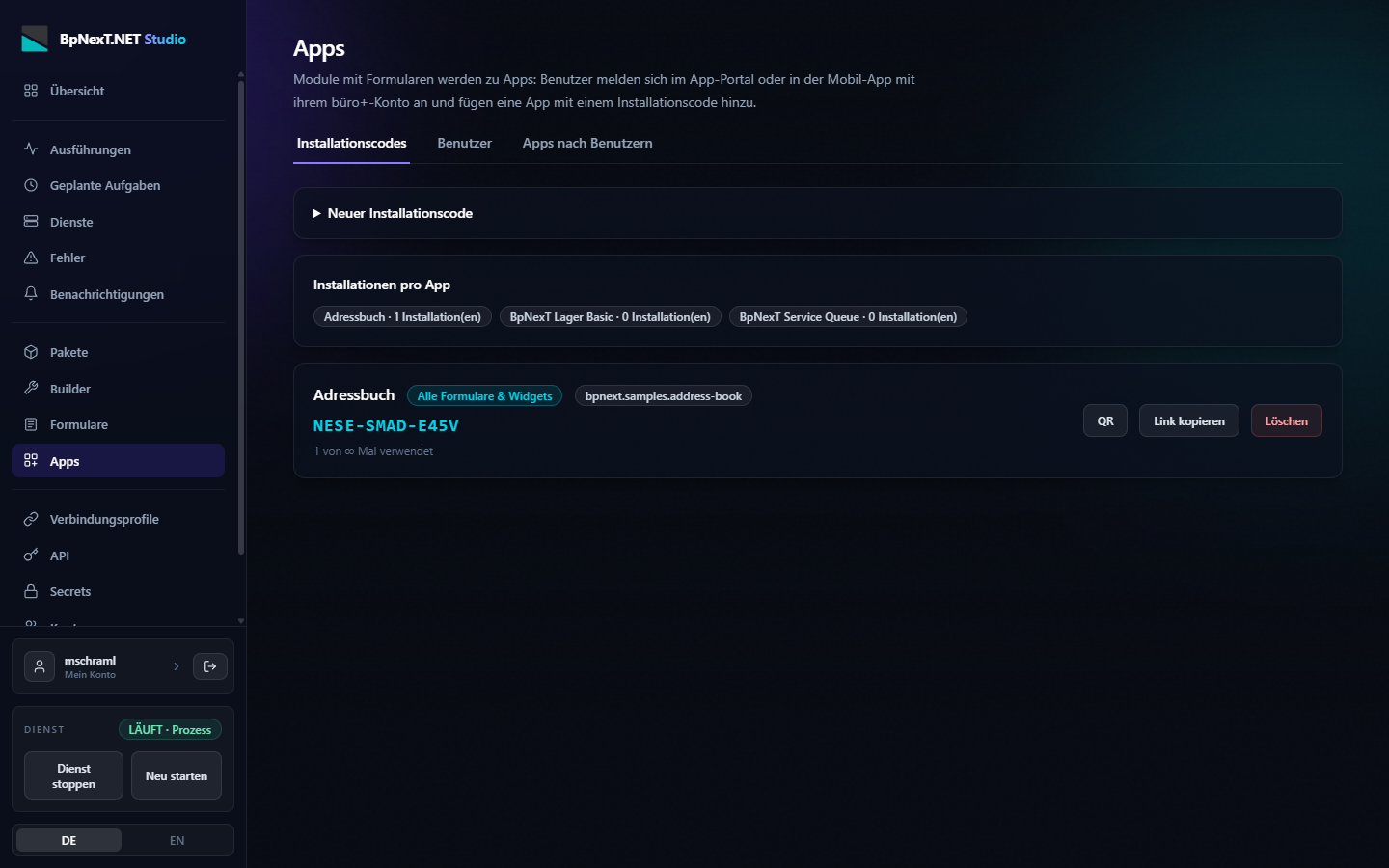Click the Neu starten button

pos(177,775)
